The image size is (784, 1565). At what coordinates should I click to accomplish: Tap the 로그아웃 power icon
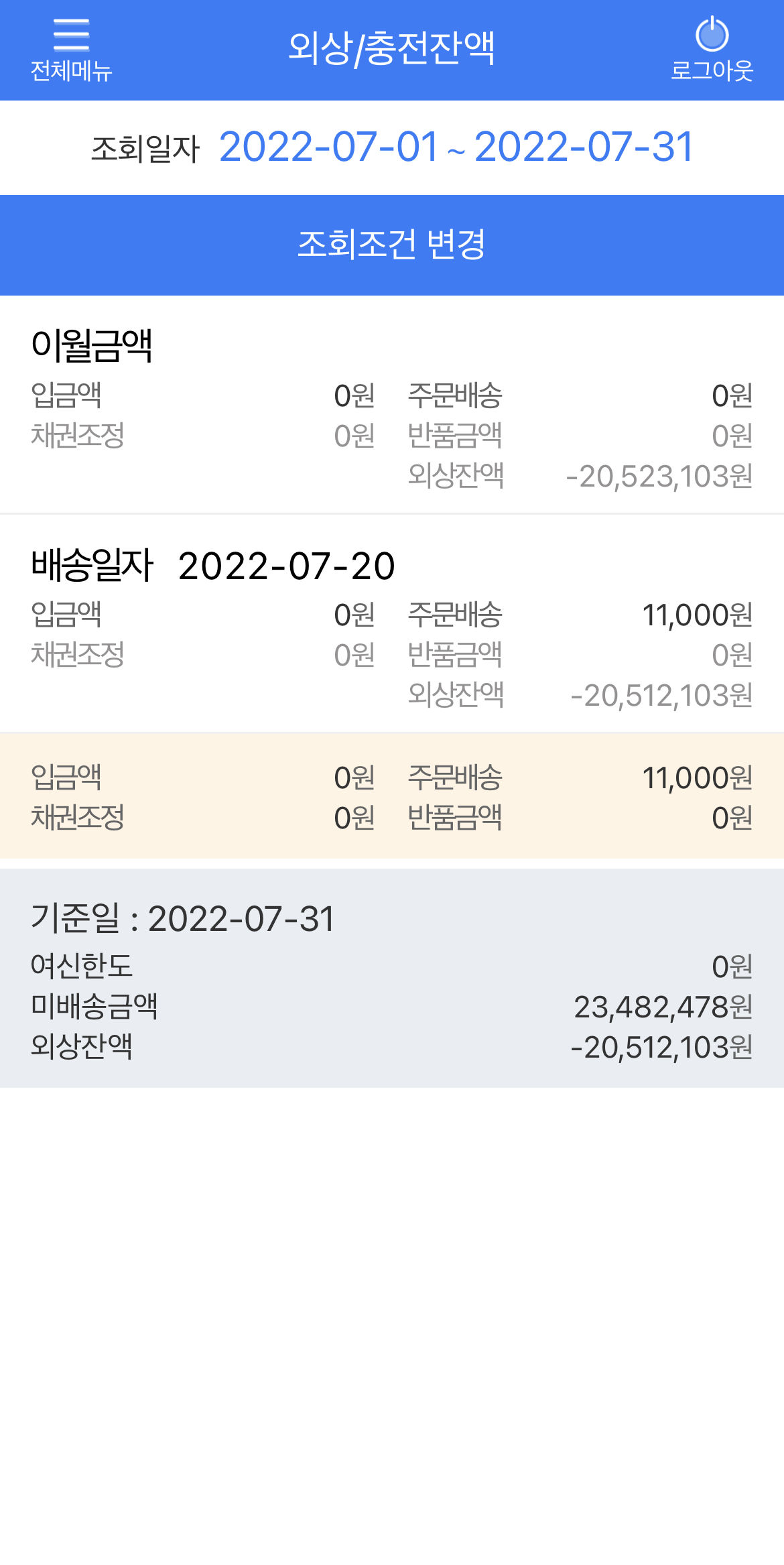[712, 35]
